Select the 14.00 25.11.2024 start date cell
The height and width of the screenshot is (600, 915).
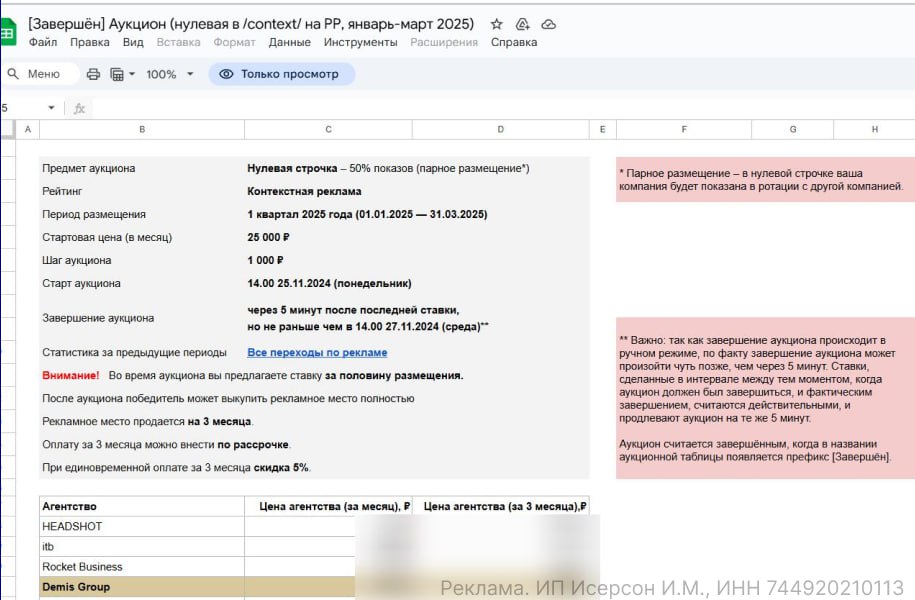click(x=329, y=284)
